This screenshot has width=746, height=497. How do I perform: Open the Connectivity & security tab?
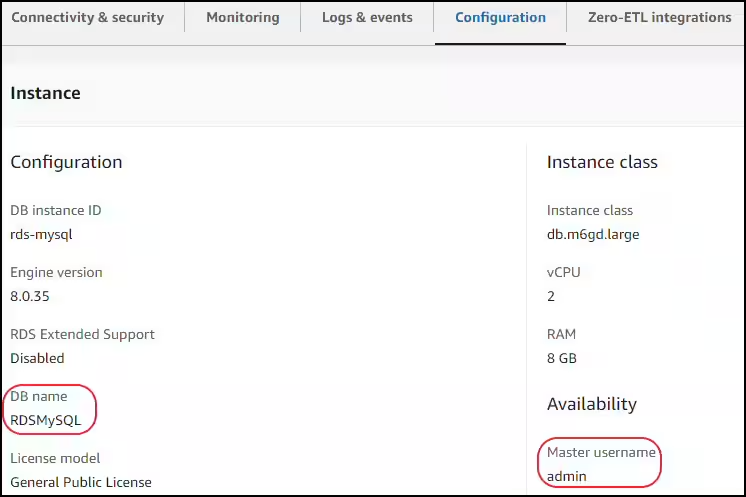88,18
